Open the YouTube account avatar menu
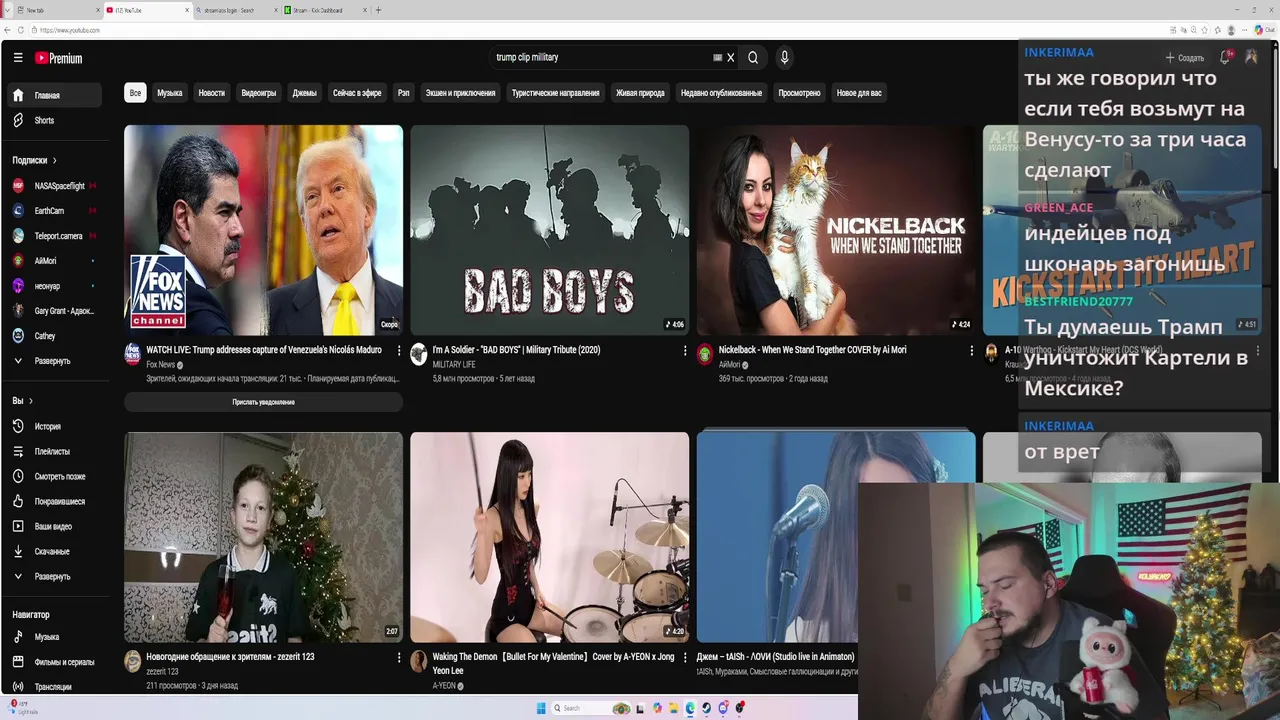 click(x=1251, y=58)
